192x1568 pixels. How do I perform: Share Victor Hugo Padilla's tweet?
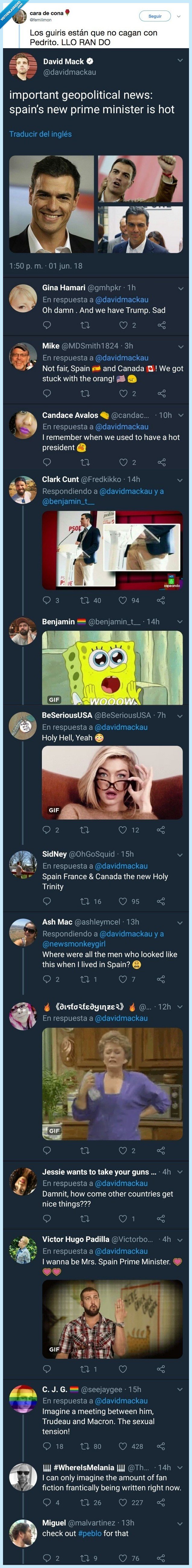(161, 1368)
